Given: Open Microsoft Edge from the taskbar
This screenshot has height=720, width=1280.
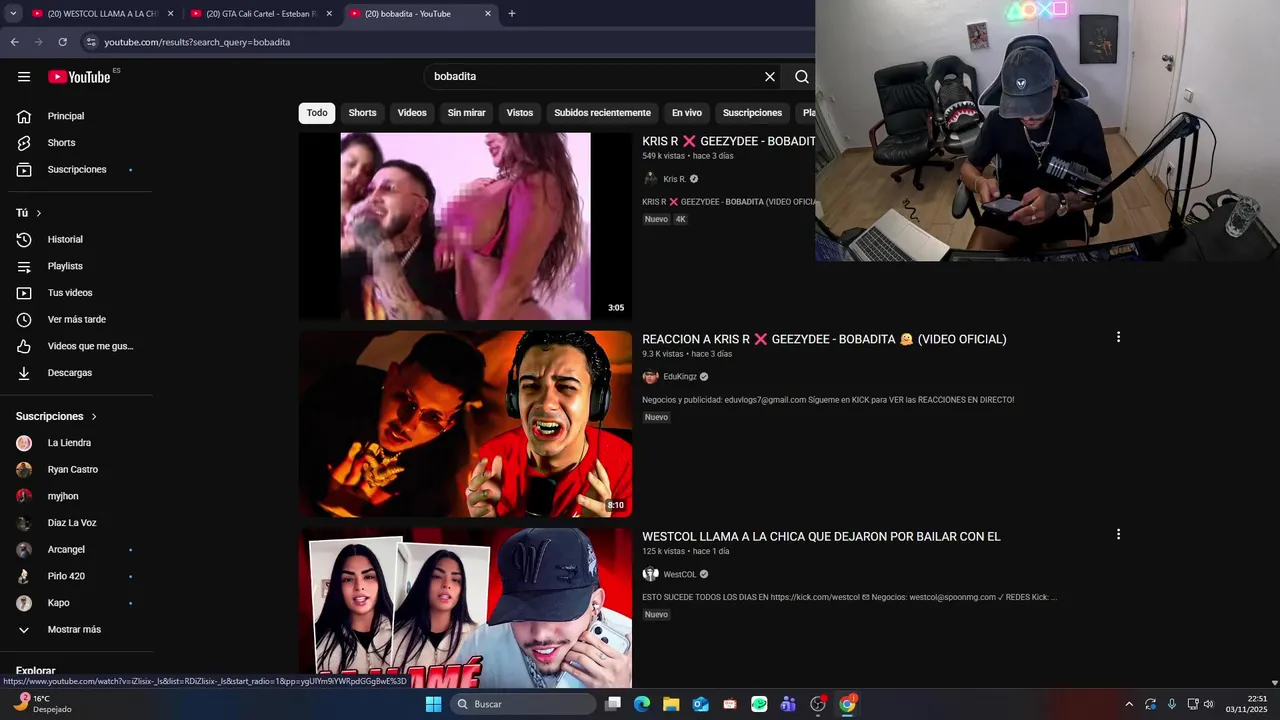Looking at the screenshot, I should (642, 704).
